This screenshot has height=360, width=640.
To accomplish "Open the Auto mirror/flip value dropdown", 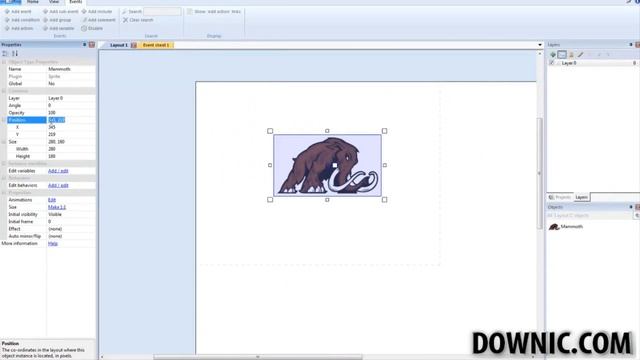I will pyautogui.click(x=71, y=236).
